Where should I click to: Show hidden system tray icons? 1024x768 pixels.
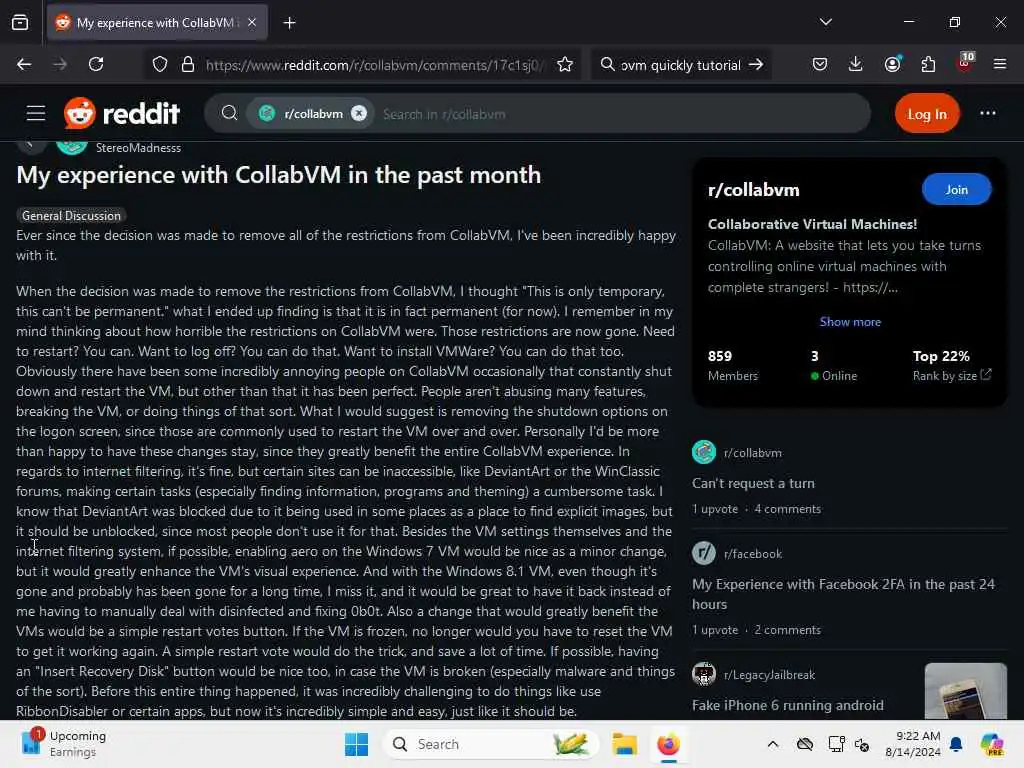(773, 744)
